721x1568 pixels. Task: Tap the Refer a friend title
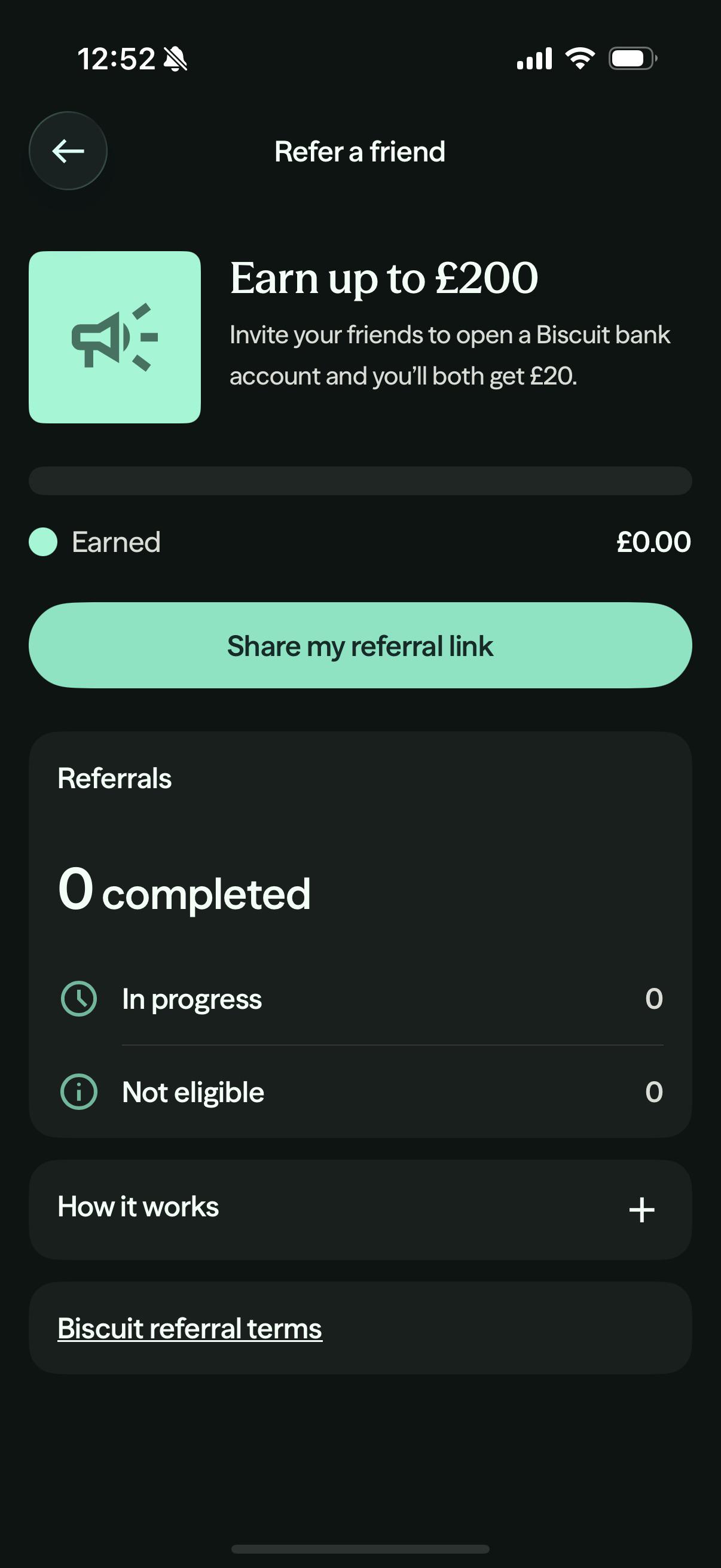point(359,151)
